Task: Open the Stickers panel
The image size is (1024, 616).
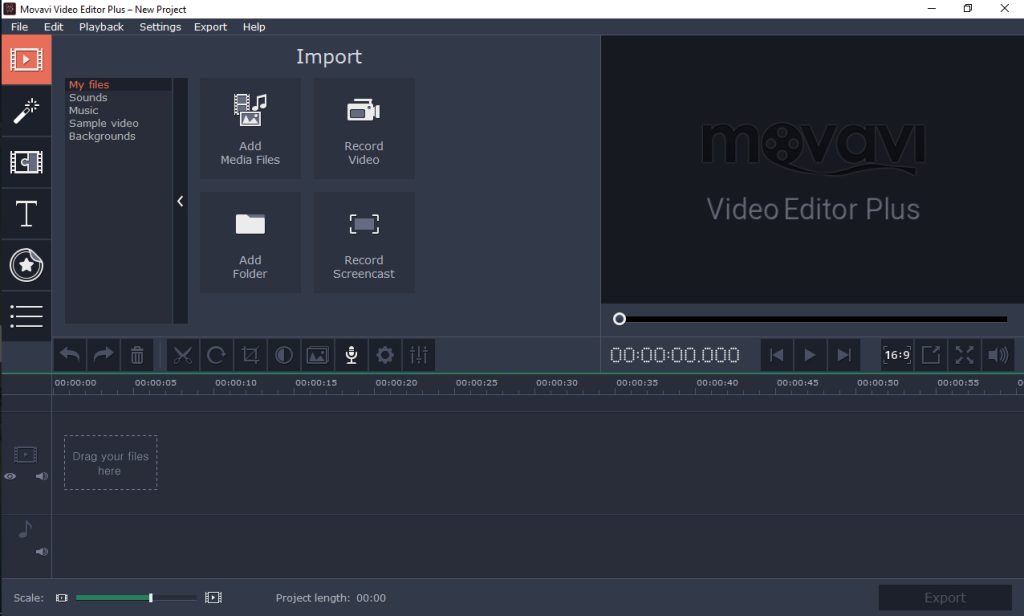Action: pyautogui.click(x=26, y=265)
